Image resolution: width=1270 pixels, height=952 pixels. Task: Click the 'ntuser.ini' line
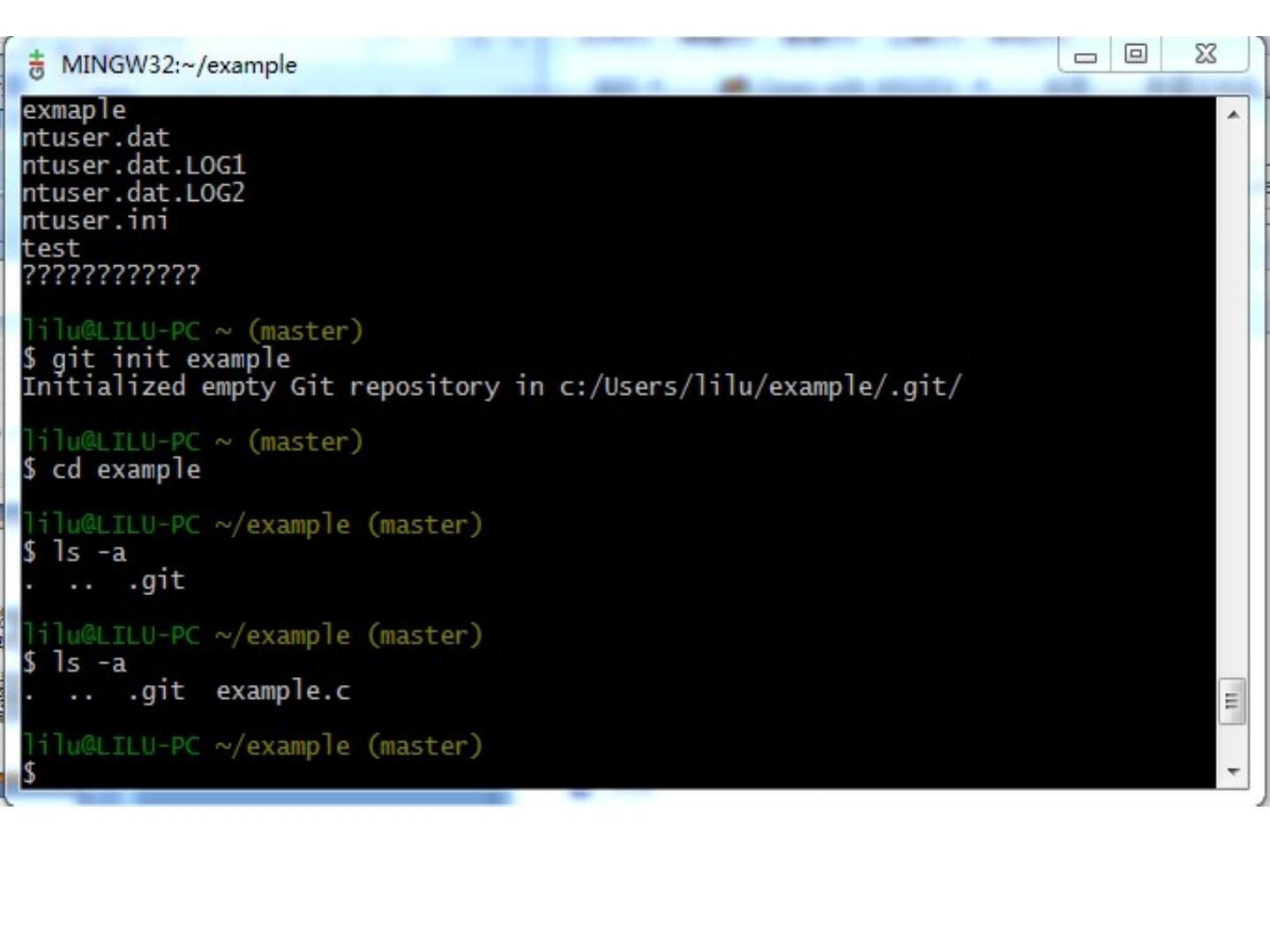coord(95,219)
